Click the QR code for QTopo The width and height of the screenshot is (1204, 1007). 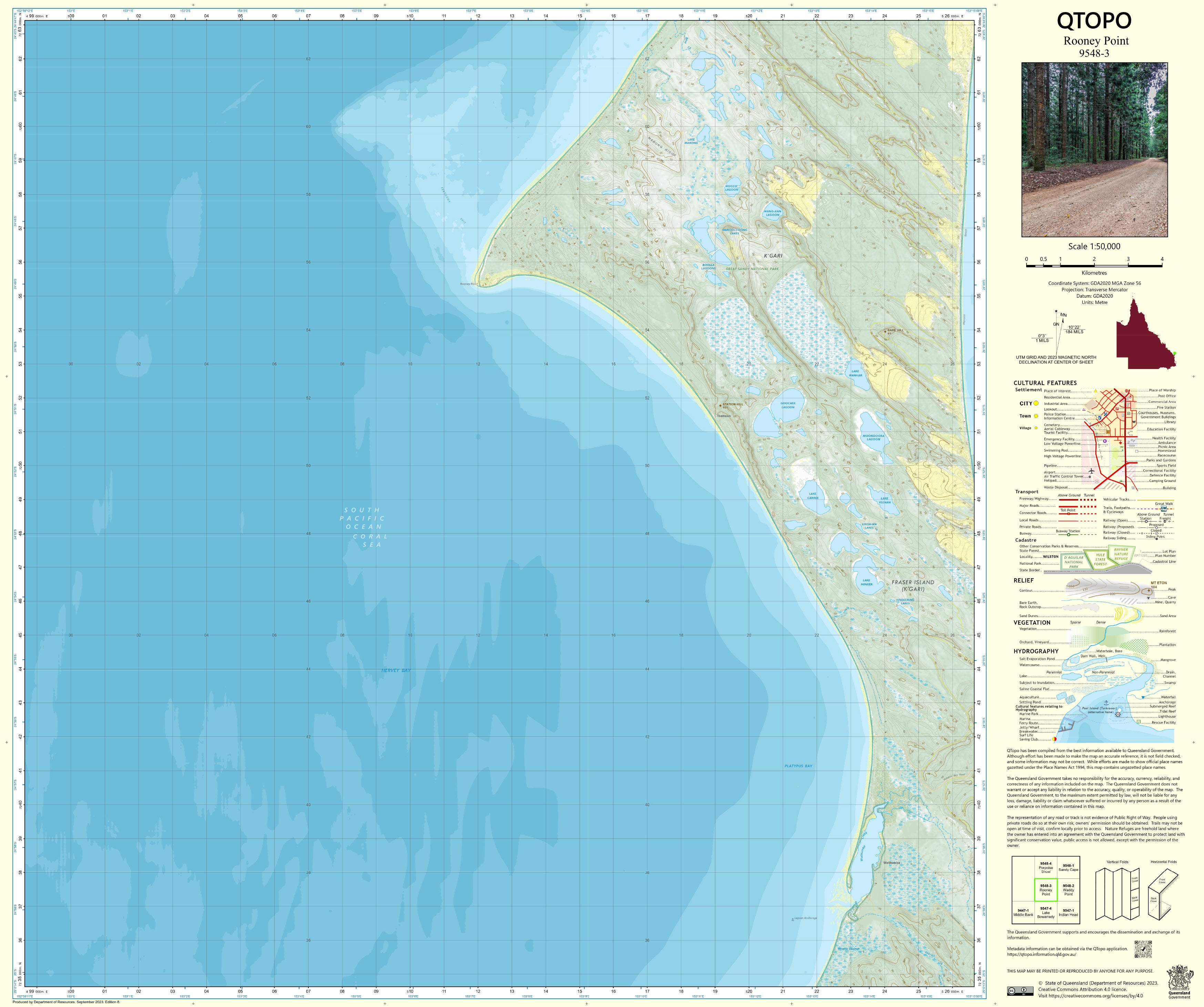1143,950
